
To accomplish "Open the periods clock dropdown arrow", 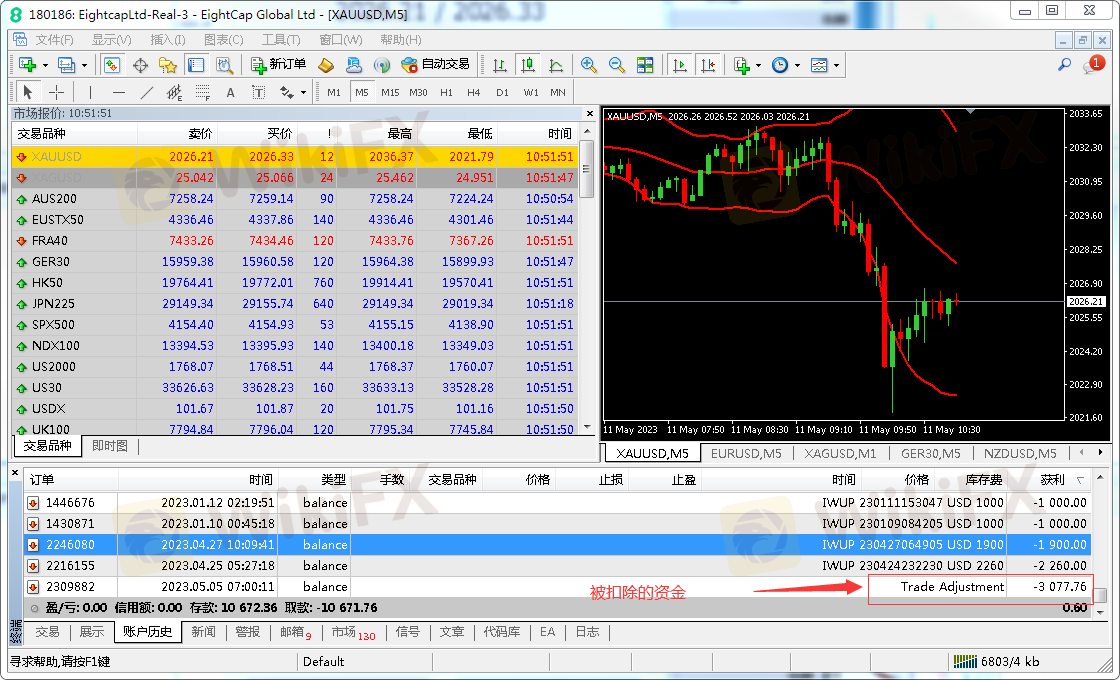I will (x=797, y=66).
